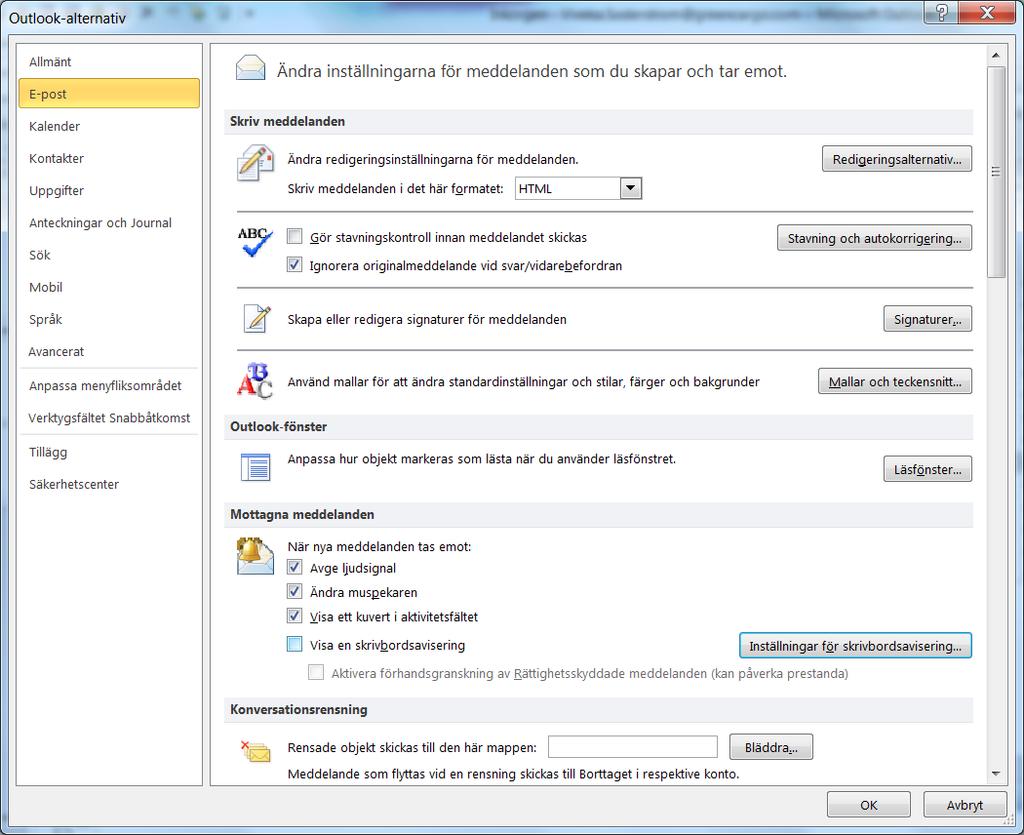1024x835 pixels.
Task: Confirm with the OK button
Action: tap(869, 805)
